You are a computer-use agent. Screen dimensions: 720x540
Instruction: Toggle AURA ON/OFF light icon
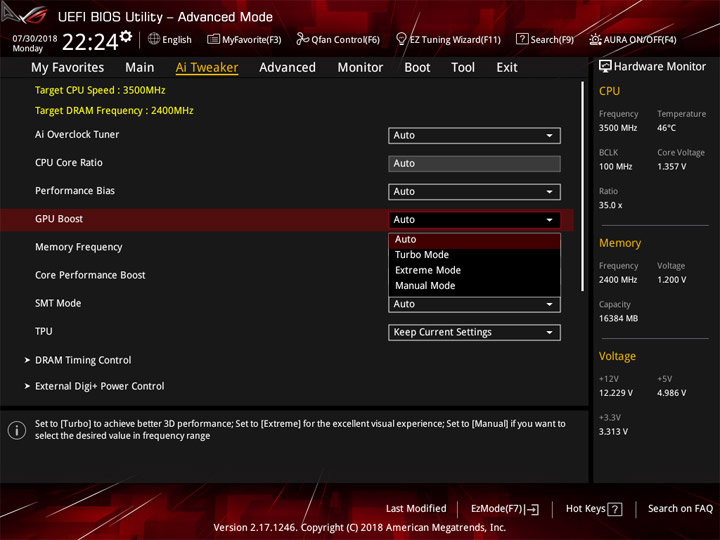[595, 39]
